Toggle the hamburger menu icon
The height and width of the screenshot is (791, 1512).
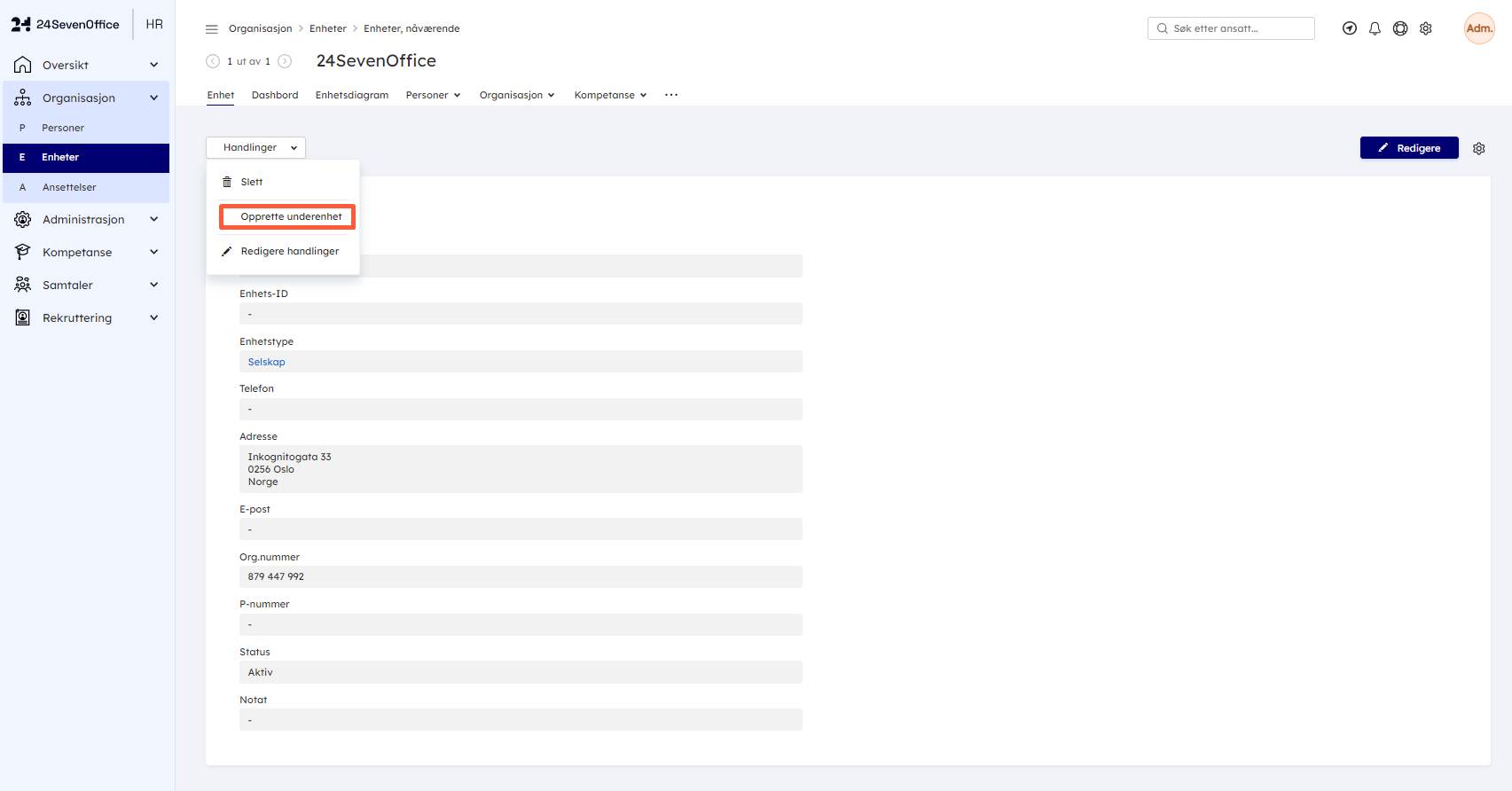tap(212, 29)
